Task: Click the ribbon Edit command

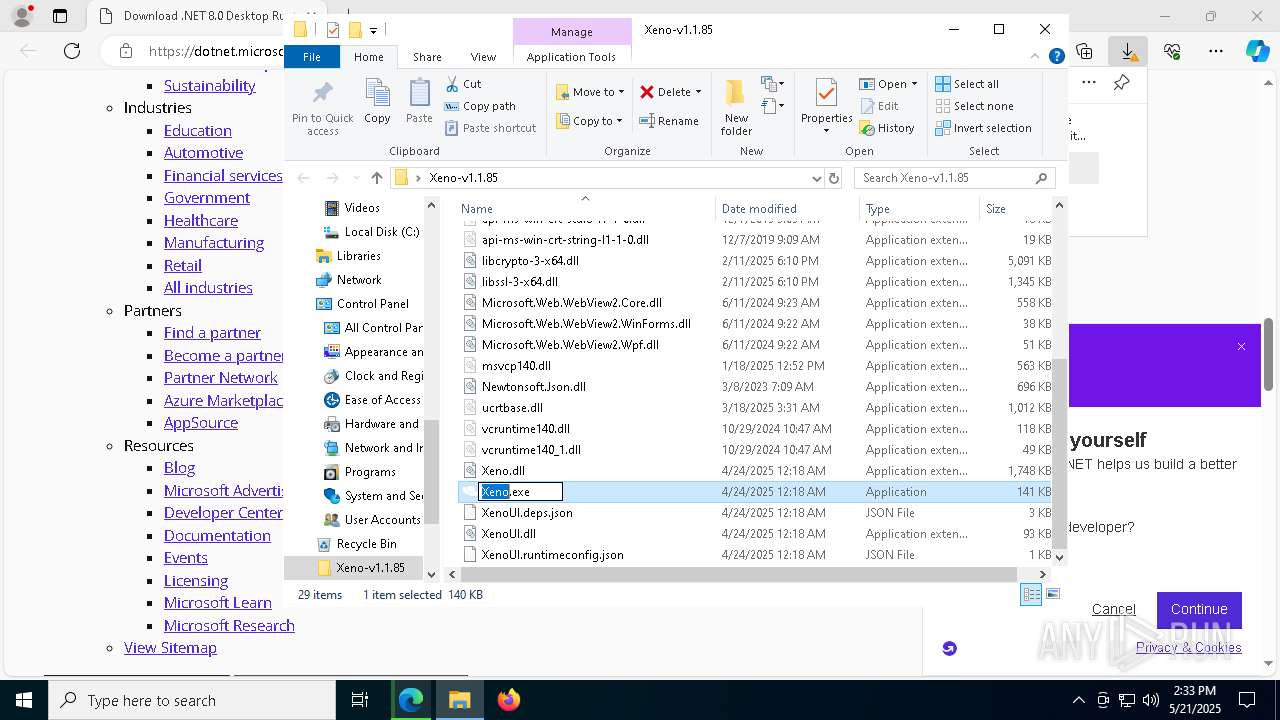Action: (x=879, y=106)
